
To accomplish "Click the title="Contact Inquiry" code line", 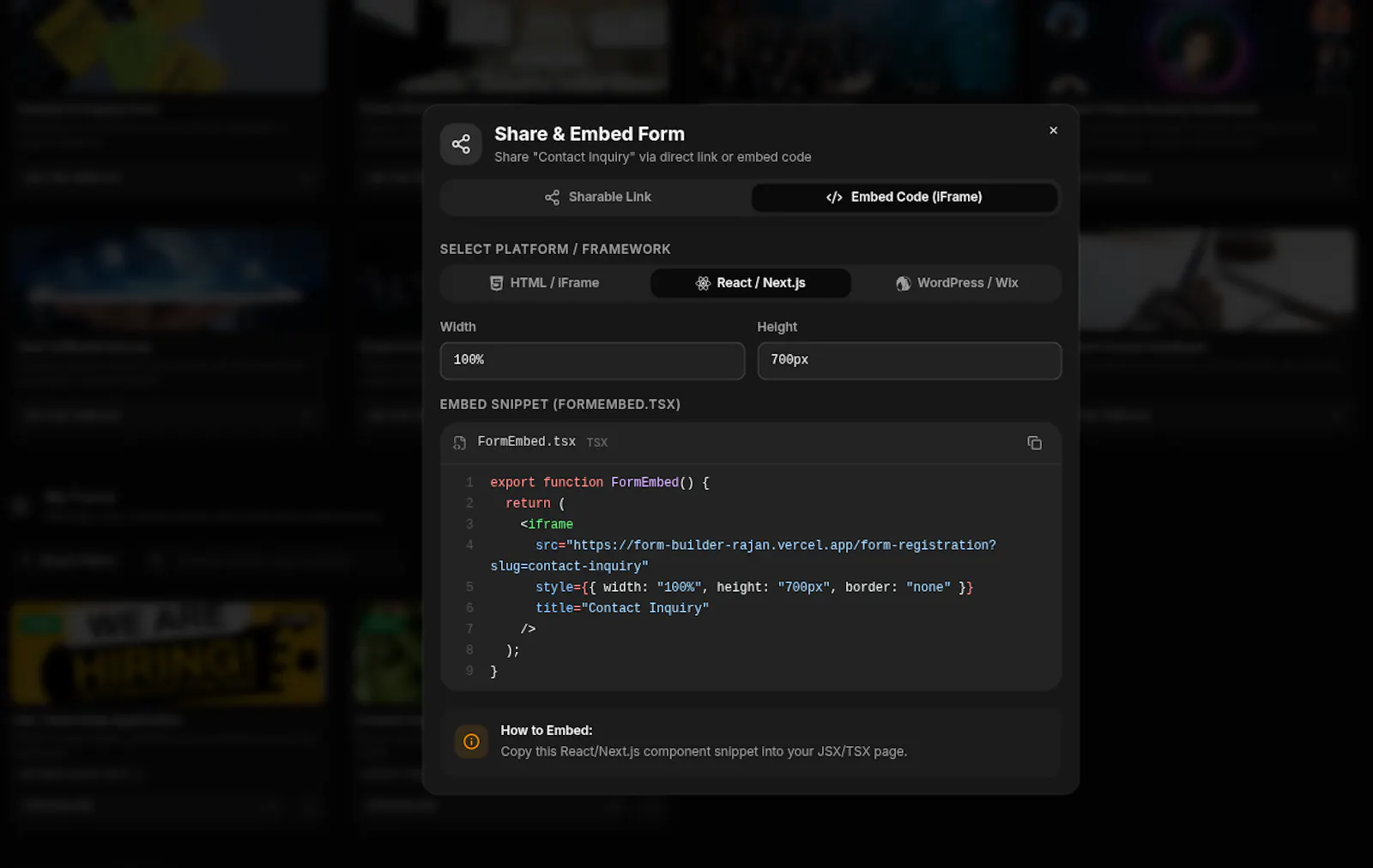I will [x=622, y=608].
